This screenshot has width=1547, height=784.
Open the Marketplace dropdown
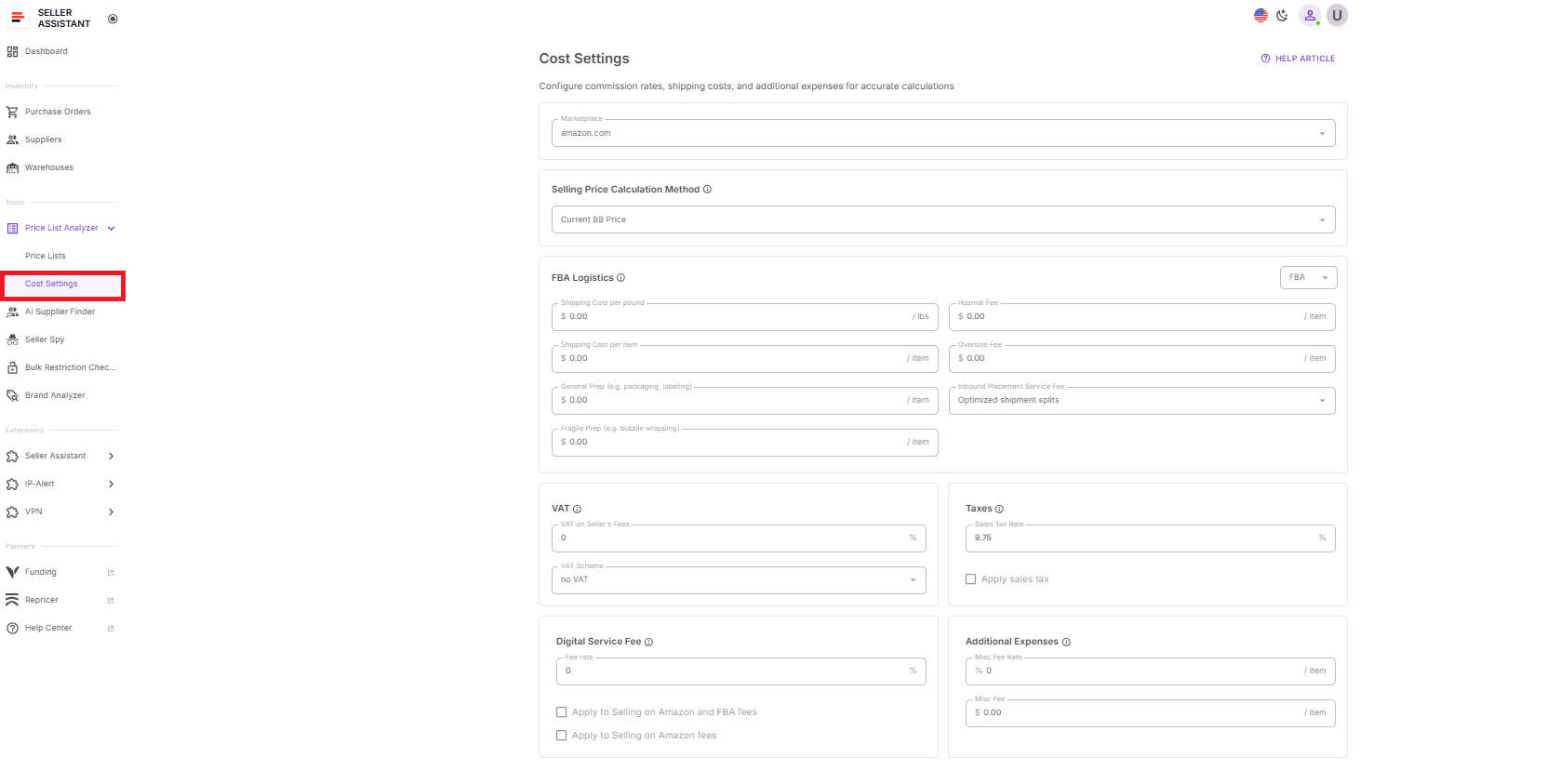(x=1322, y=133)
